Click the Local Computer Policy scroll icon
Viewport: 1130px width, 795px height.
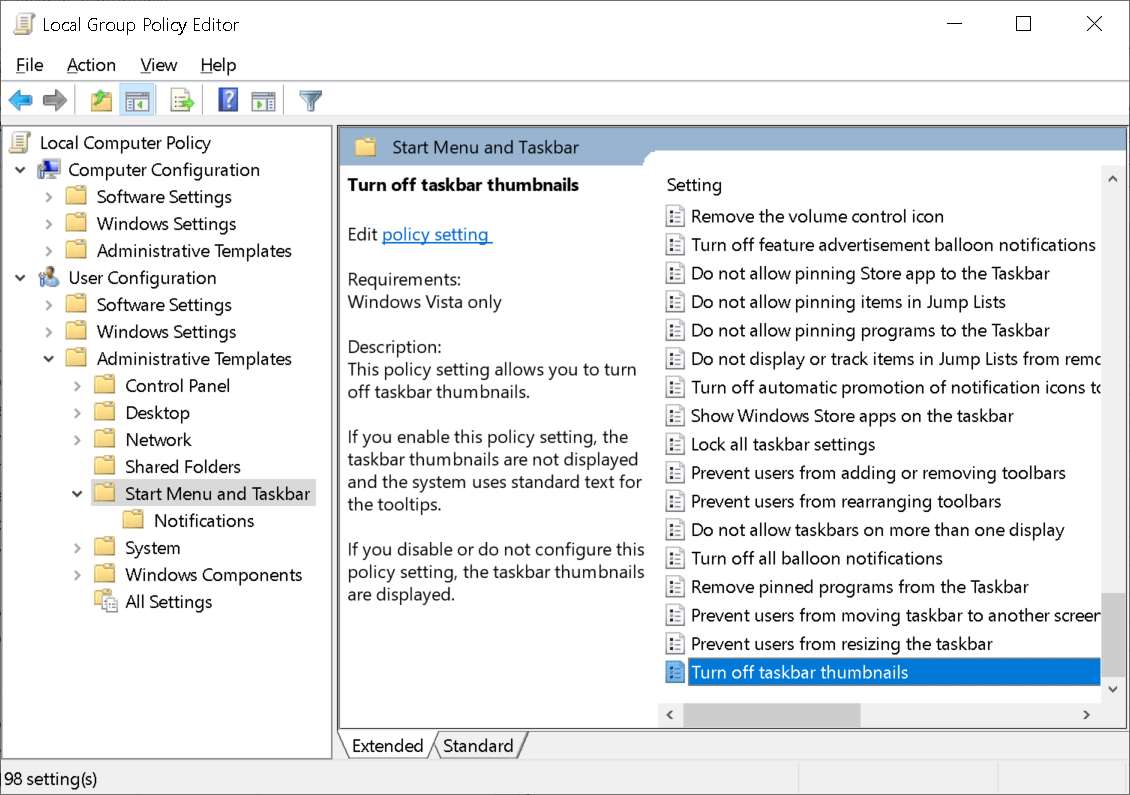coord(20,142)
